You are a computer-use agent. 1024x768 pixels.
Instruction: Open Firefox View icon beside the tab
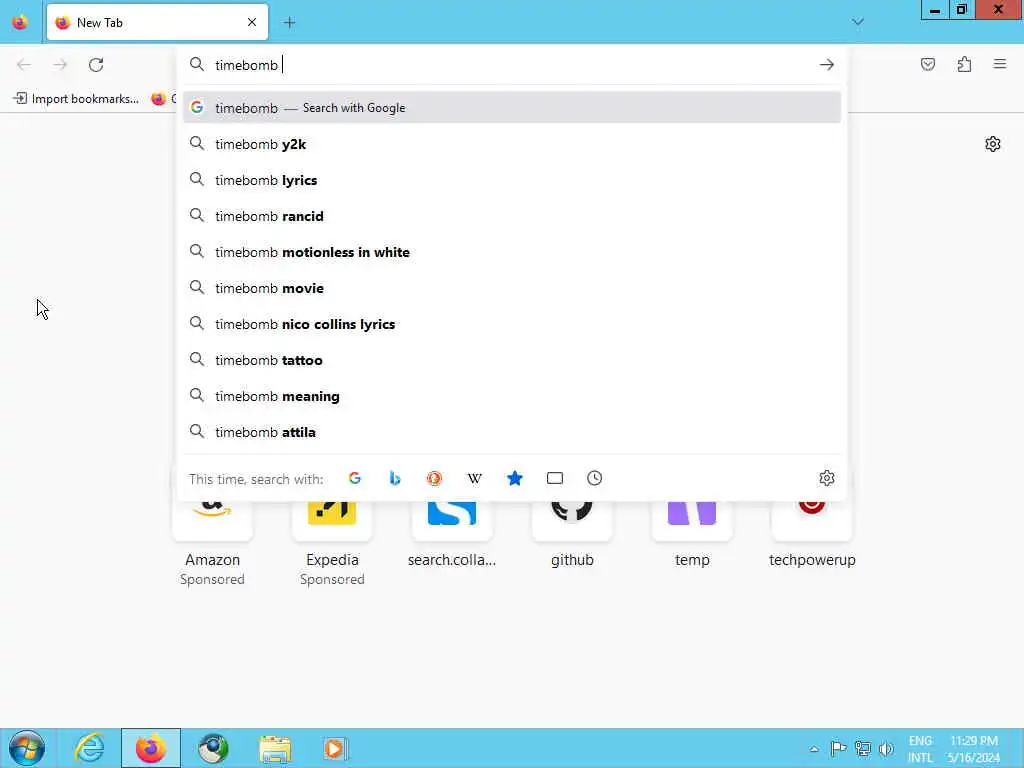tap(20, 22)
